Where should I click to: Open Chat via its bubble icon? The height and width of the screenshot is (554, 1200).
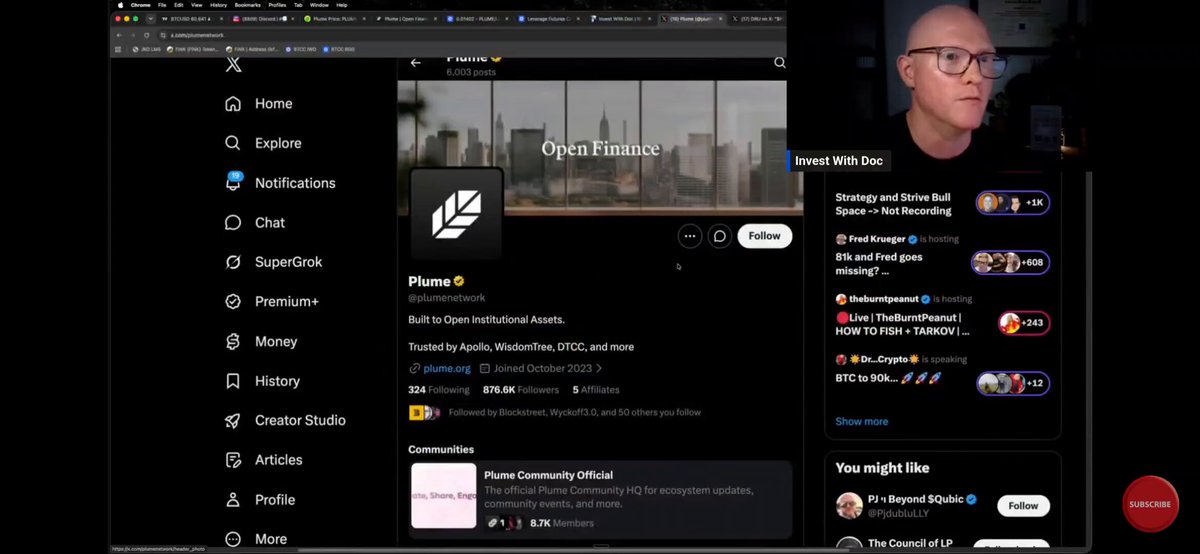click(233, 223)
